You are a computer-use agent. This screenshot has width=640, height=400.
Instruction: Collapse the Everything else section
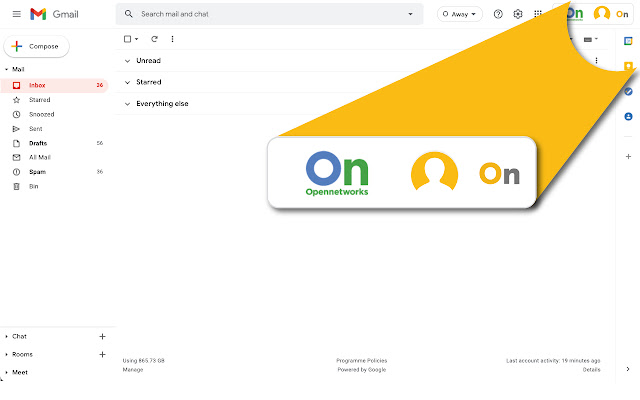(127, 104)
